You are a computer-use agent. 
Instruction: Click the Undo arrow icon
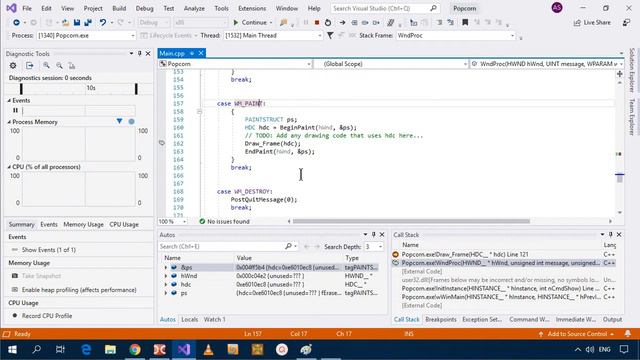pos(103,23)
